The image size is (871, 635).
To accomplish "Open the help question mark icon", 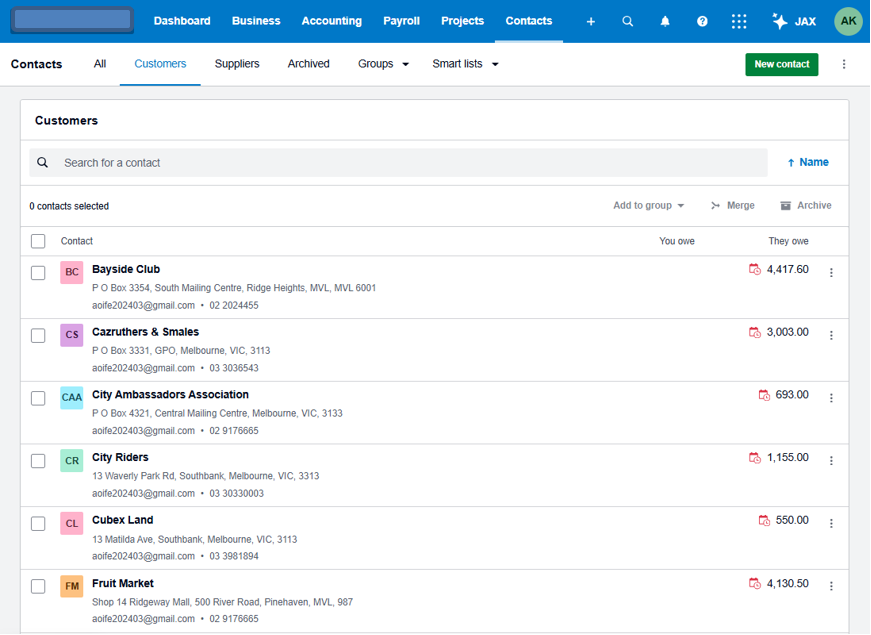I will click(x=702, y=21).
